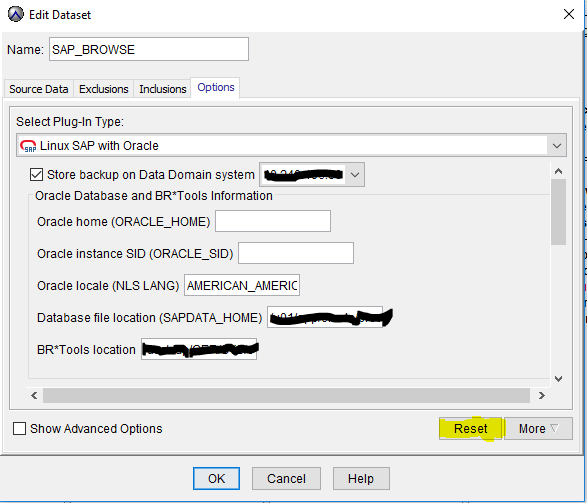Open Help for the dialog
The width and height of the screenshot is (587, 503).
361,478
